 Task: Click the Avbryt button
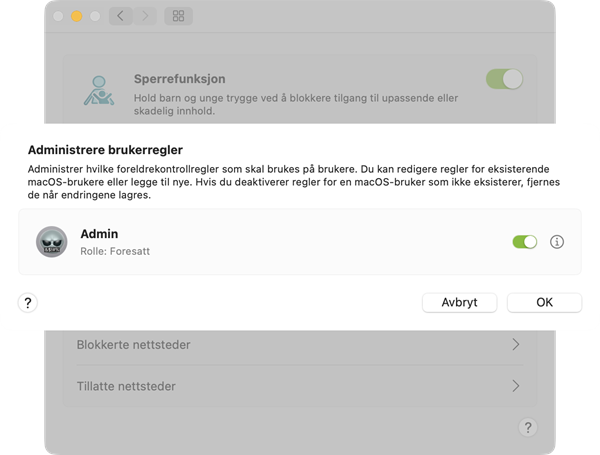click(460, 302)
